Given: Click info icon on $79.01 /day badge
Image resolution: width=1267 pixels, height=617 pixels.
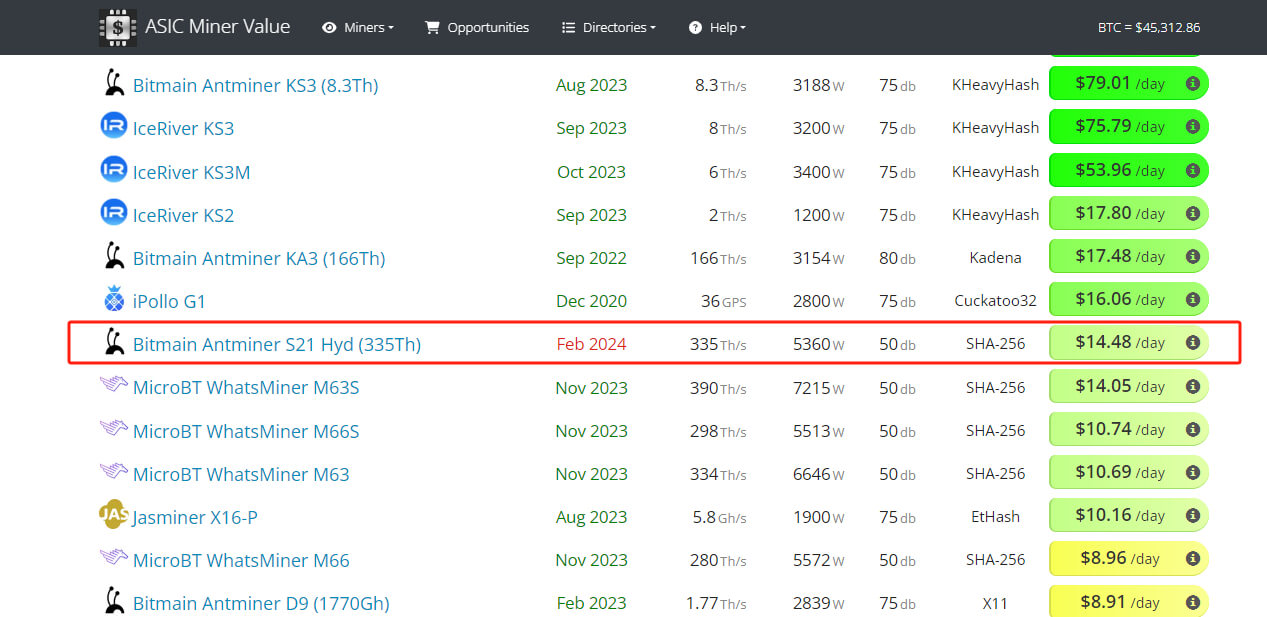Looking at the screenshot, I should [1192, 84].
